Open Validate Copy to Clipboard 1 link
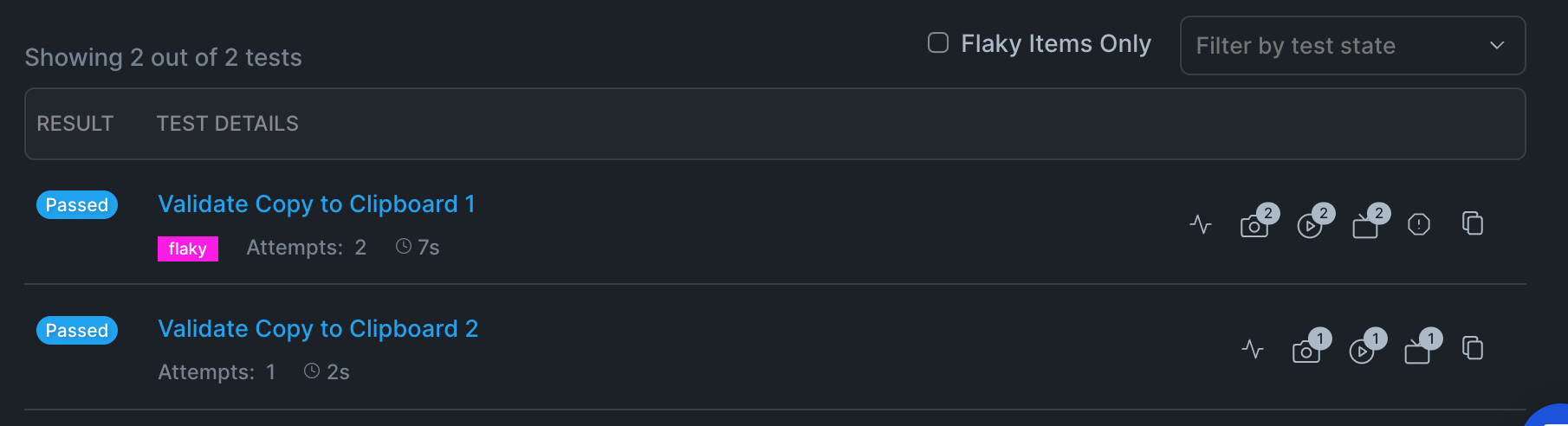Screen dimensions: 1568x426 (x=316, y=204)
